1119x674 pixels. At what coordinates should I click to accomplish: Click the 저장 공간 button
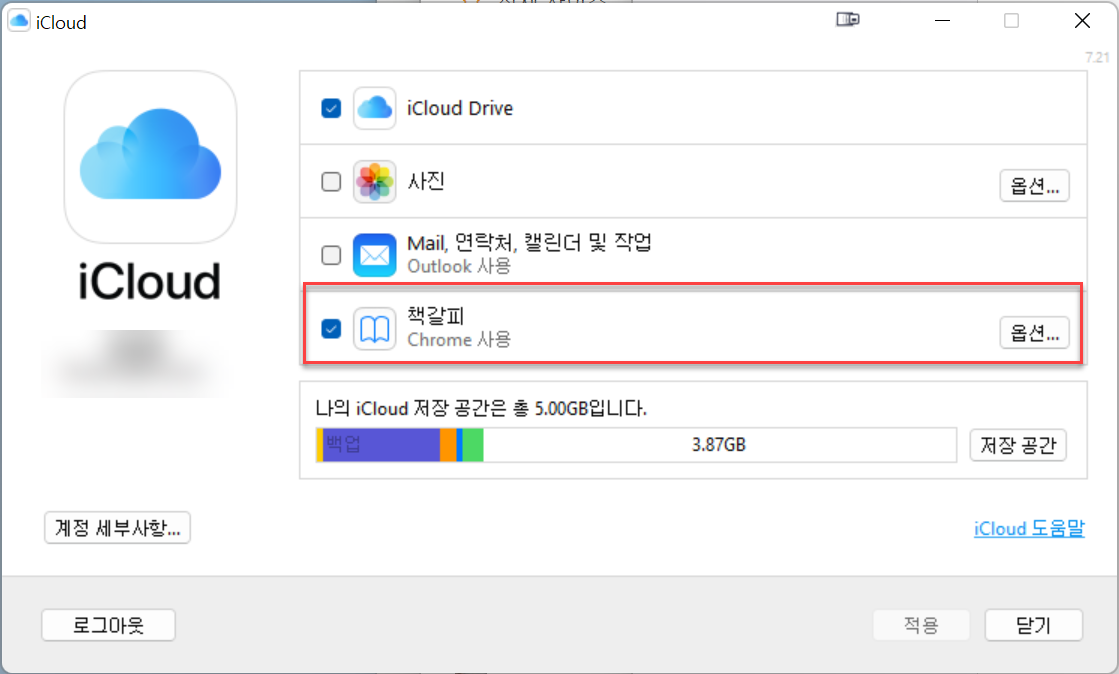[x=1018, y=445]
